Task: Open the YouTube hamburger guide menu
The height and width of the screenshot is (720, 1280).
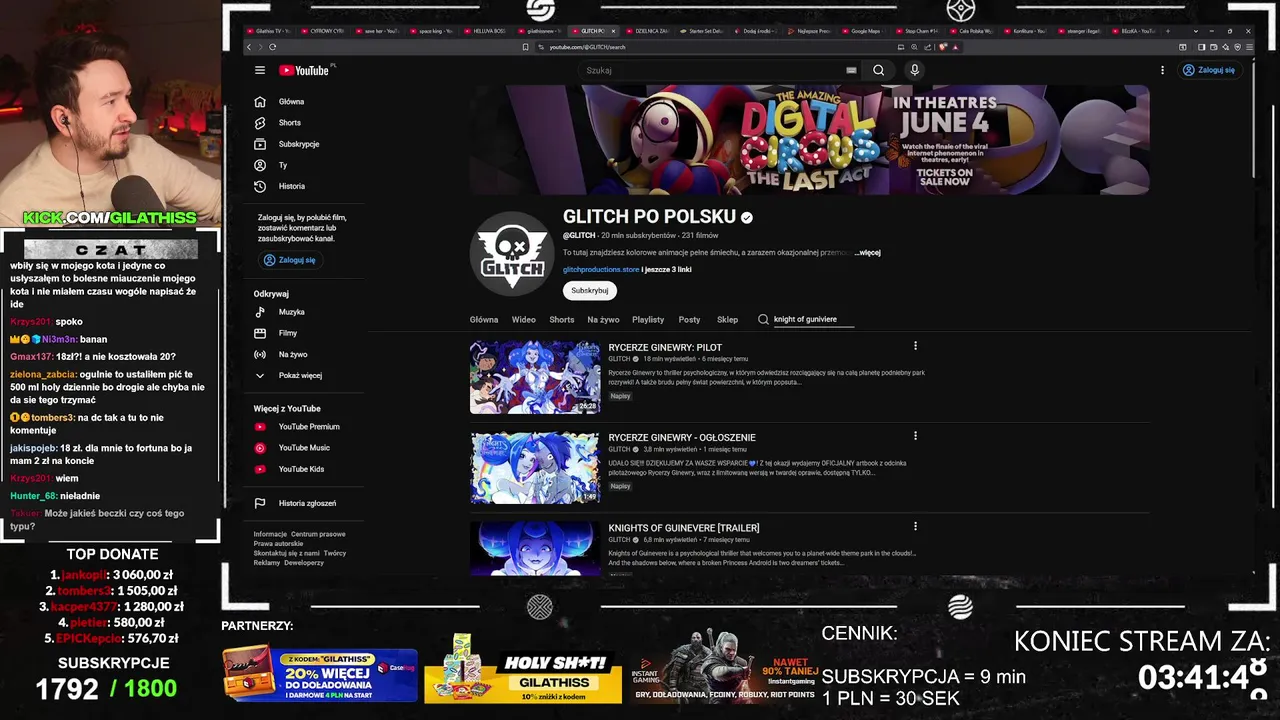Action: pyautogui.click(x=260, y=70)
